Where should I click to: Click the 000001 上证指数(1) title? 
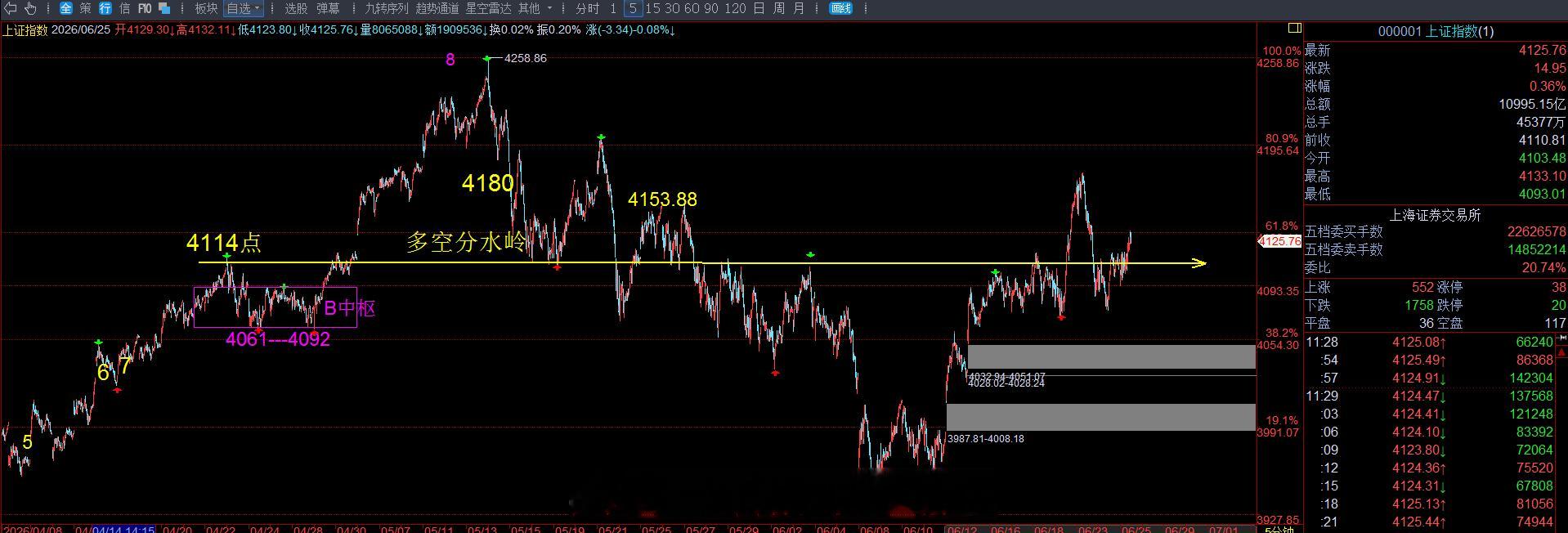pos(1436,31)
